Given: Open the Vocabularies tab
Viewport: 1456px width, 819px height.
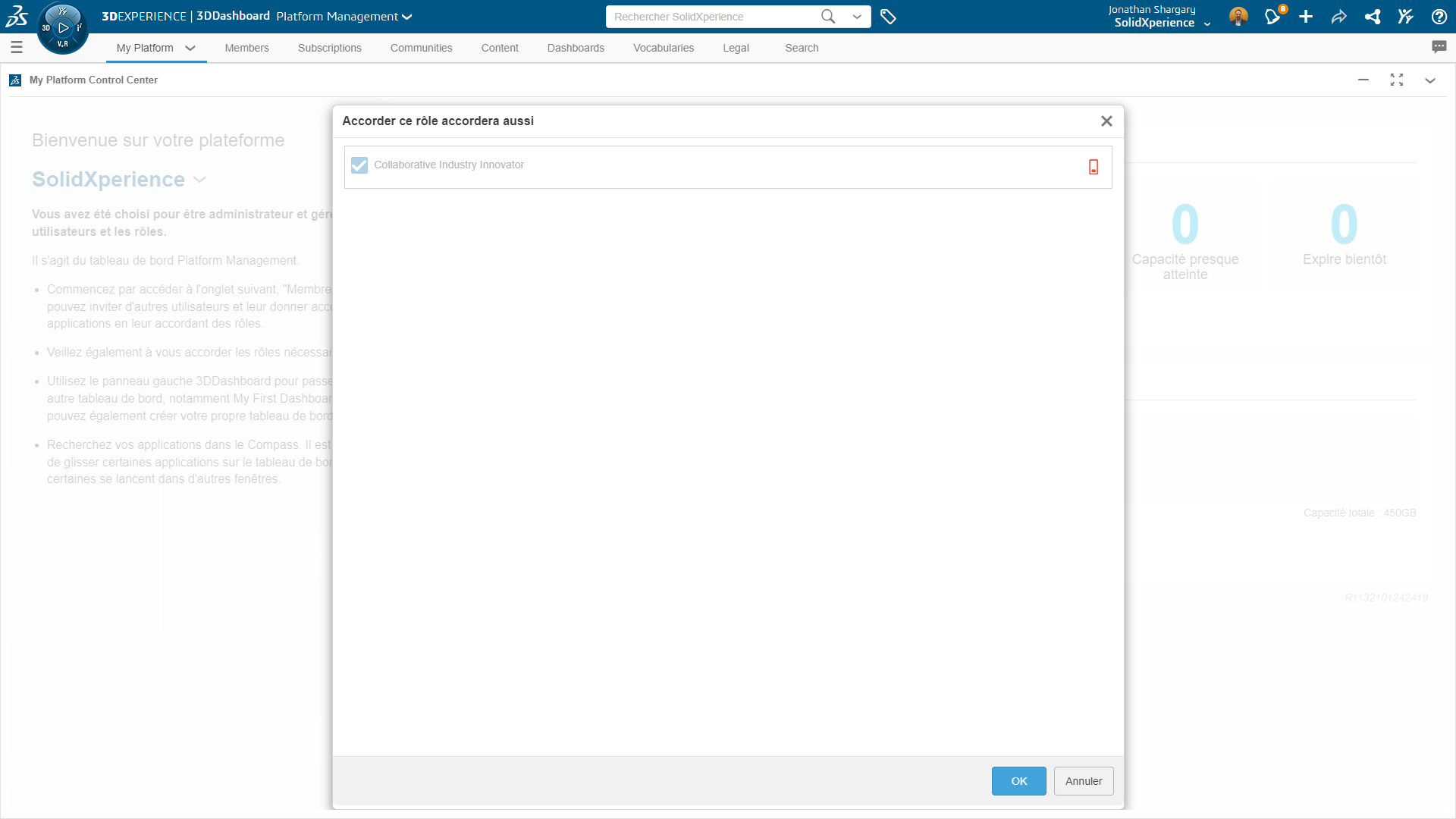Looking at the screenshot, I should click(664, 48).
